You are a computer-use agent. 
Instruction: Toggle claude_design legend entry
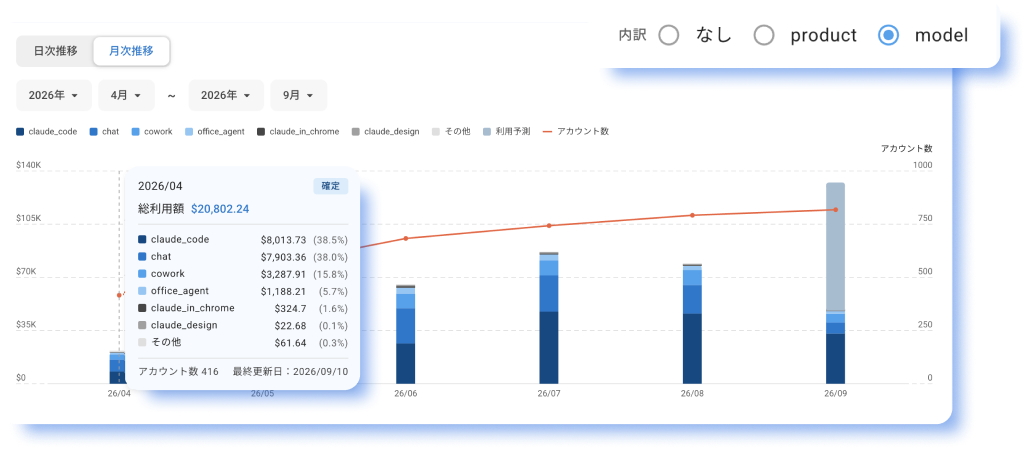[x=385, y=131]
